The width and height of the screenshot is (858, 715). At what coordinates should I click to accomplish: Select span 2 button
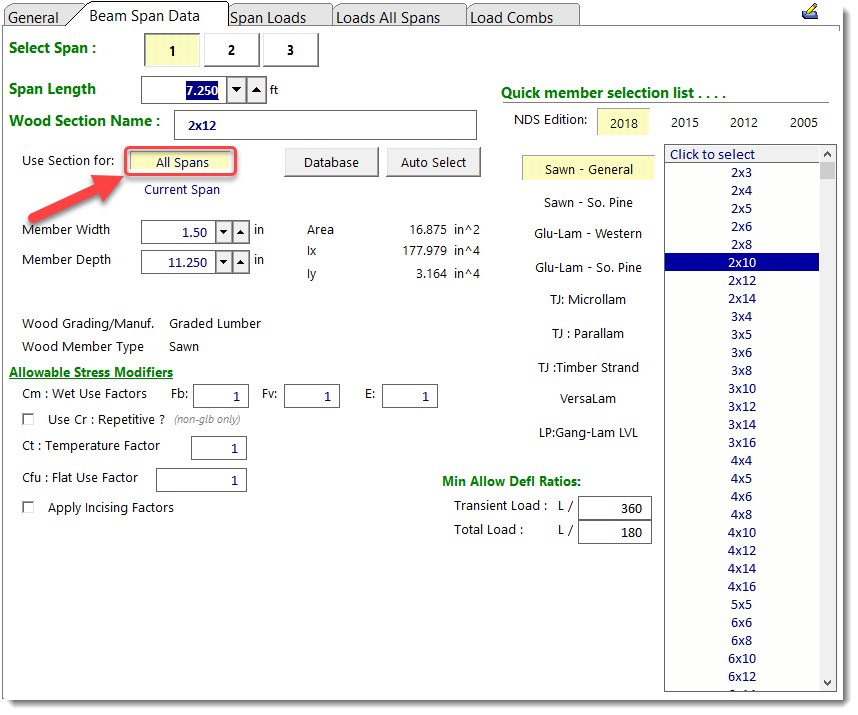(x=231, y=50)
